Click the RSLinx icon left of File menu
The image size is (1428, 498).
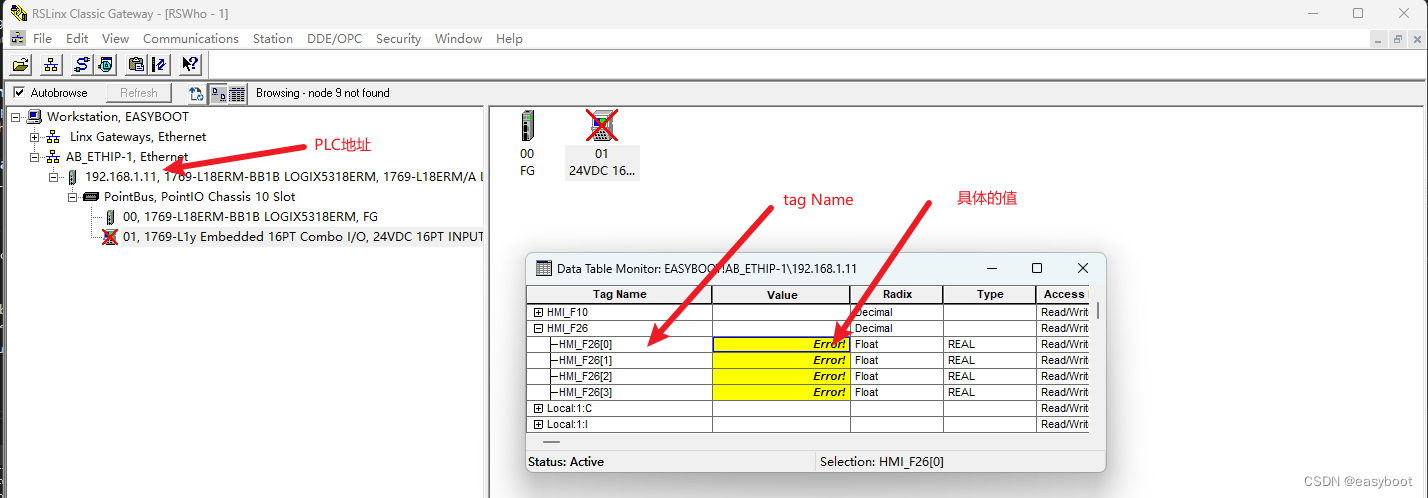pyautogui.click(x=17, y=38)
